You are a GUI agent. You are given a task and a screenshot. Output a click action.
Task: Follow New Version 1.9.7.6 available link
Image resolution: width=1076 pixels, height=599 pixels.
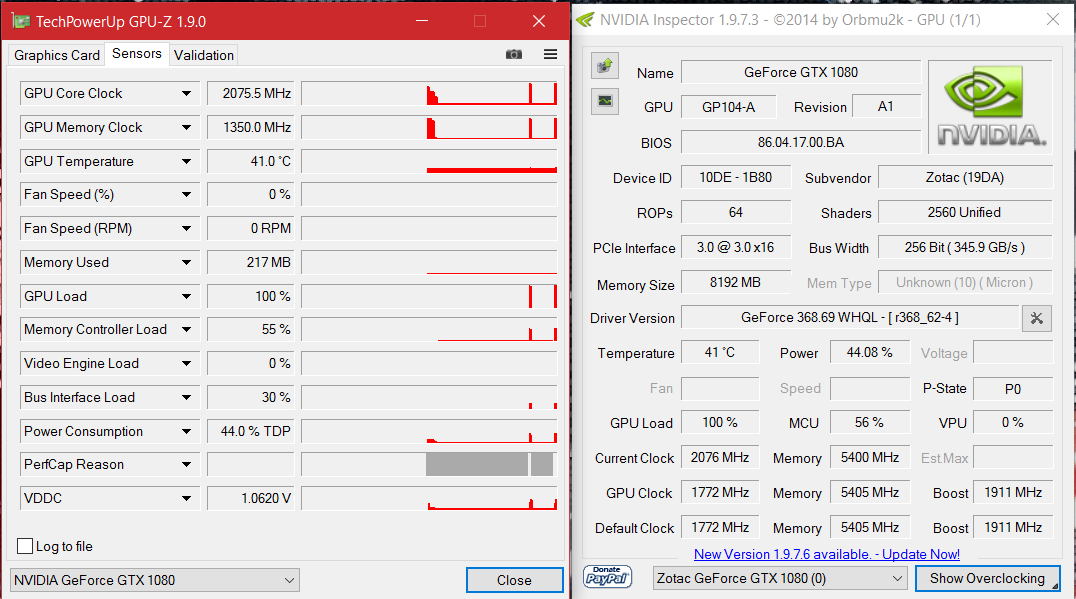pyautogui.click(x=826, y=554)
